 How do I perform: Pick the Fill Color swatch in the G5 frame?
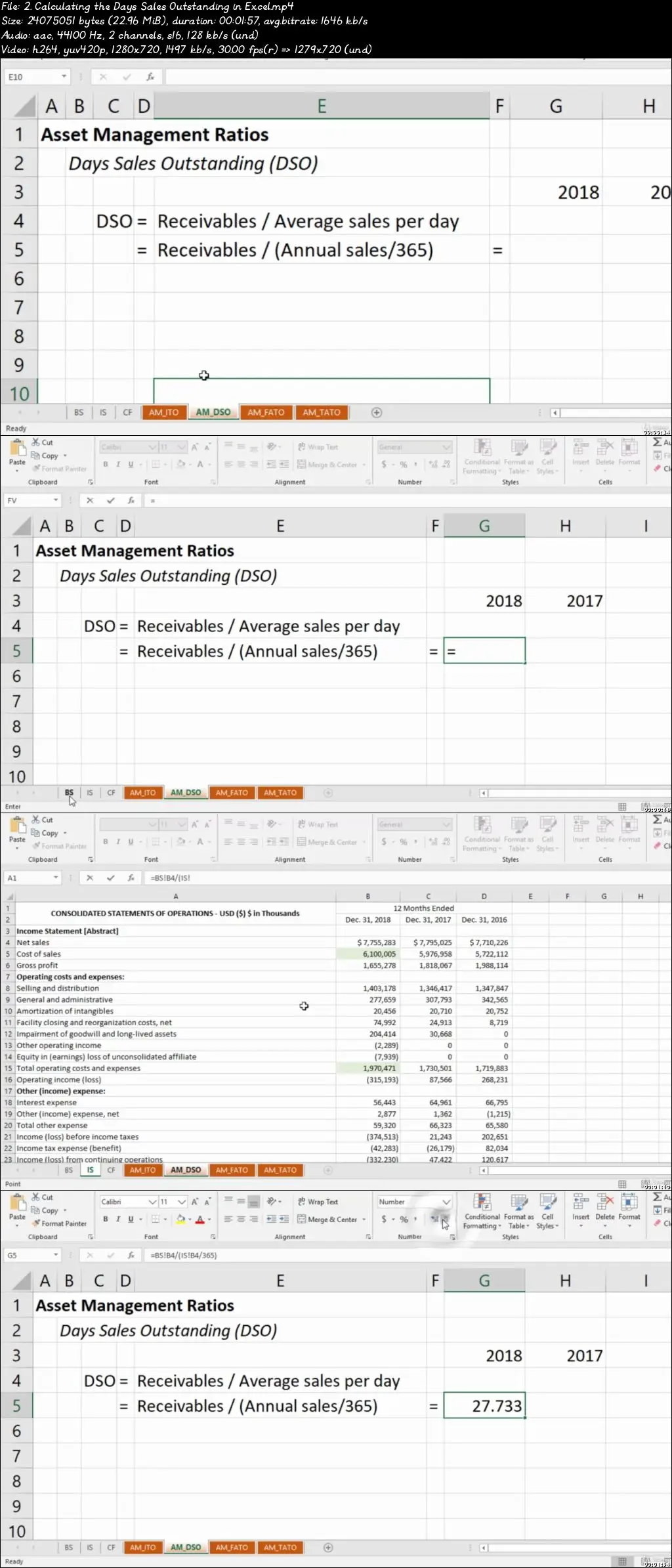click(180, 1219)
